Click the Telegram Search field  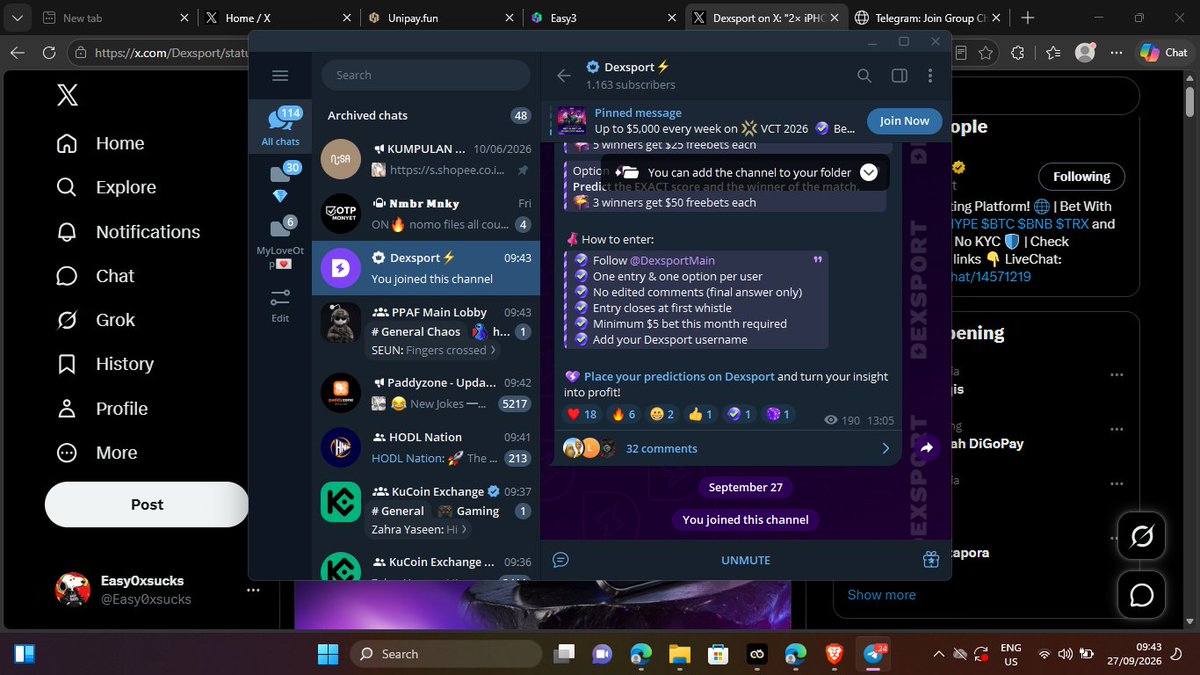426,75
